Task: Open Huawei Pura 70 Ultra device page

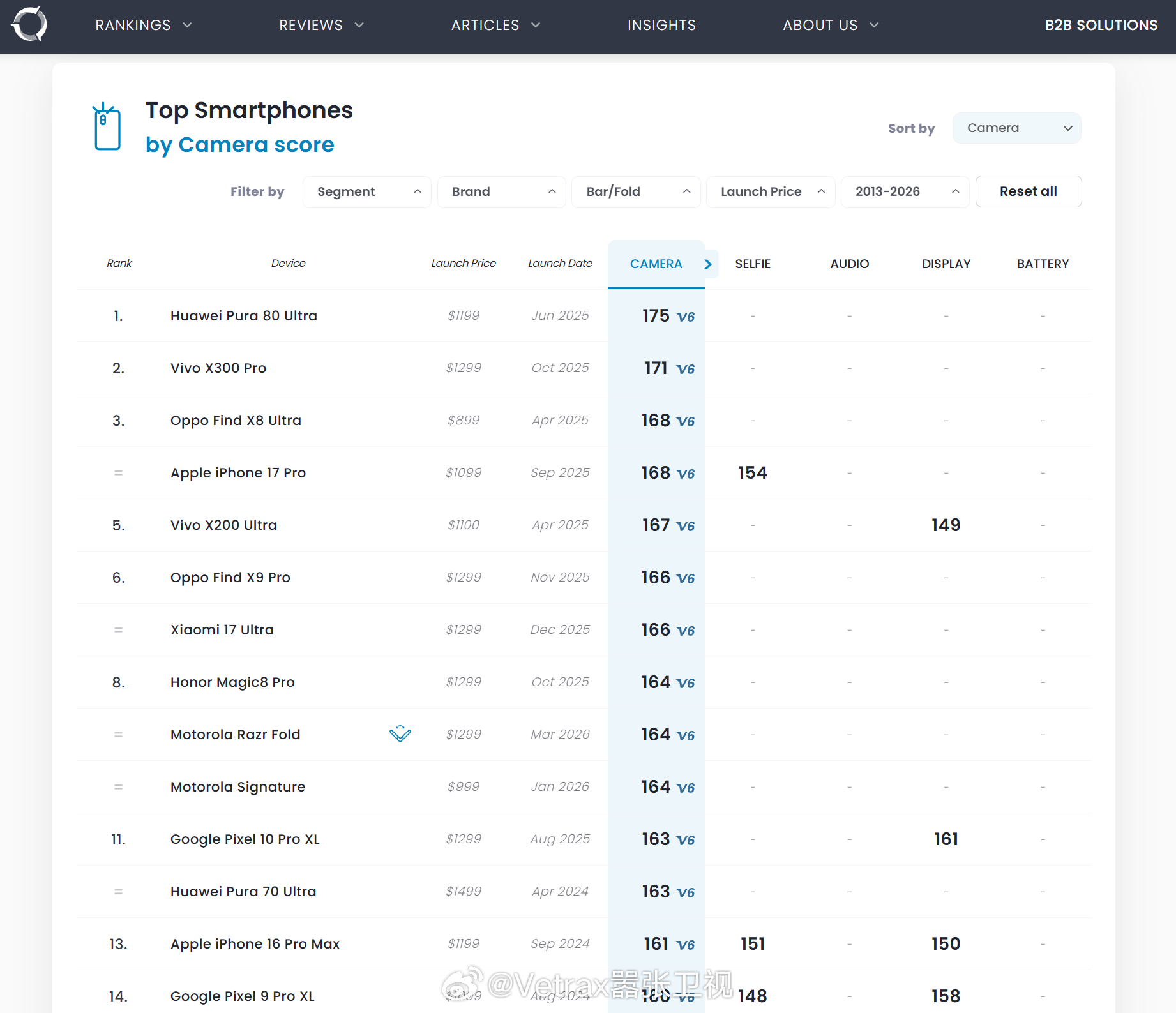Action: click(243, 891)
